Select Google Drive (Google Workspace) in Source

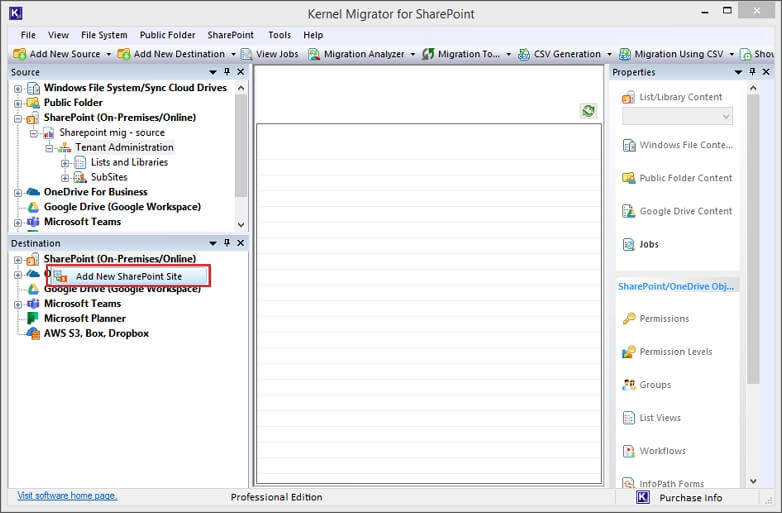[122, 207]
